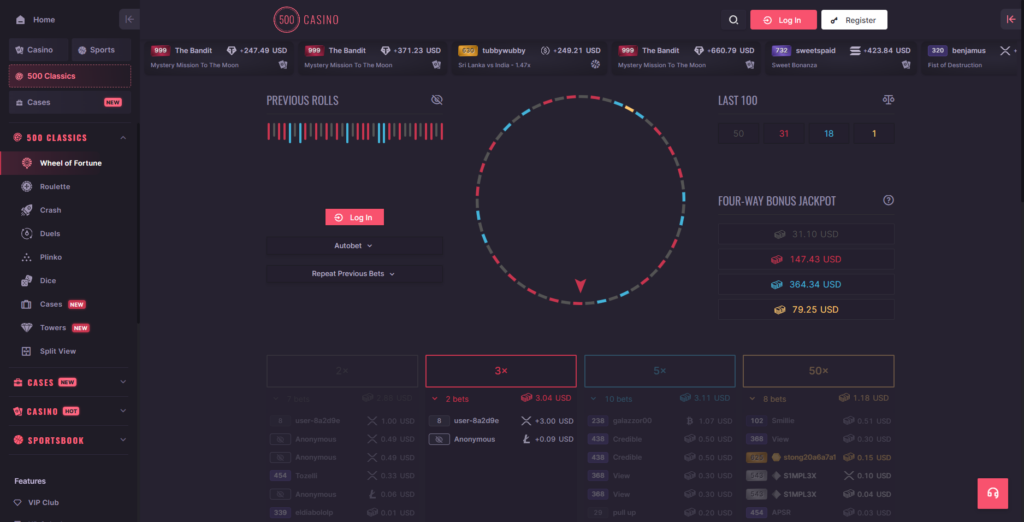This screenshot has height=522, width=1024.
Task: Bet on the 5× multiplier
Action: (x=660, y=371)
